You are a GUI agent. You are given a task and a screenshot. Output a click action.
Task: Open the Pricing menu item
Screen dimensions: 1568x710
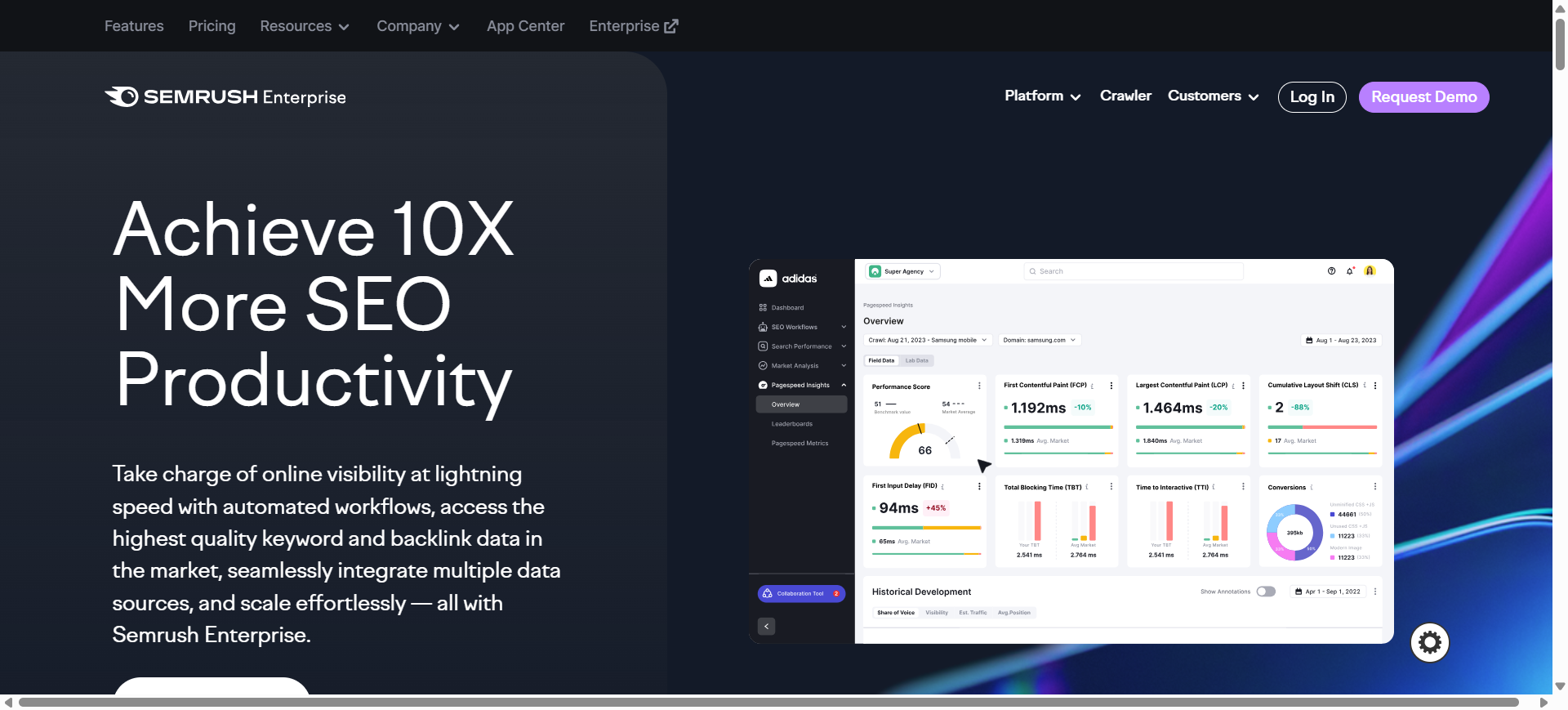coord(212,26)
